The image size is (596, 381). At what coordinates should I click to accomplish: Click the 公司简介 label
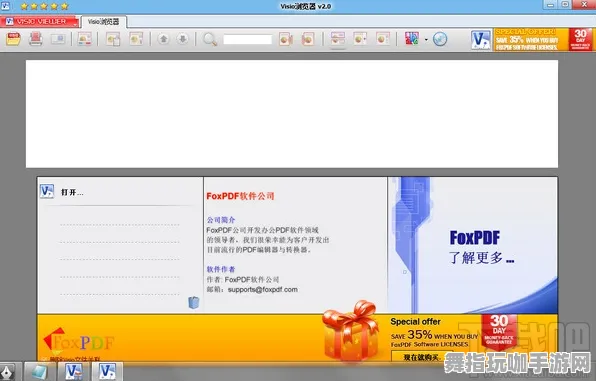tap(221, 220)
